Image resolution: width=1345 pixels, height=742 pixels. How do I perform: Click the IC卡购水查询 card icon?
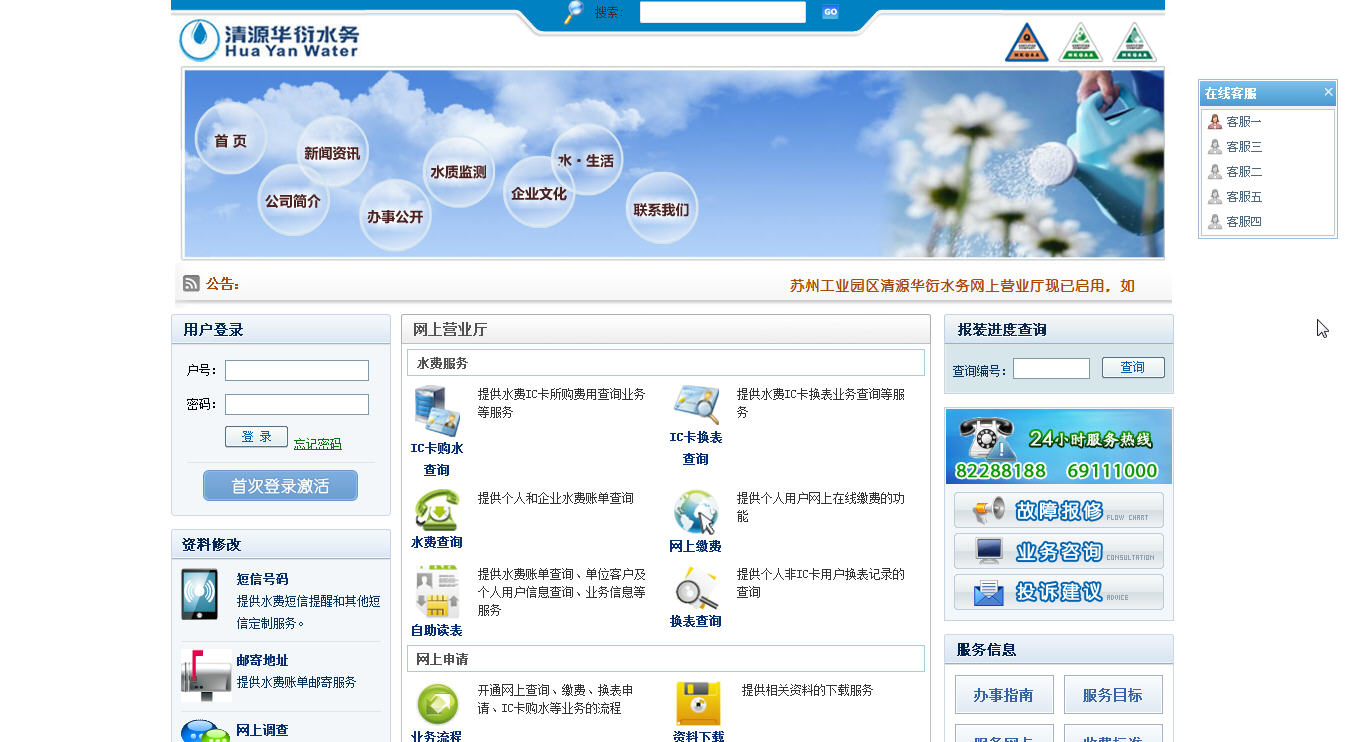(x=437, y=410)
